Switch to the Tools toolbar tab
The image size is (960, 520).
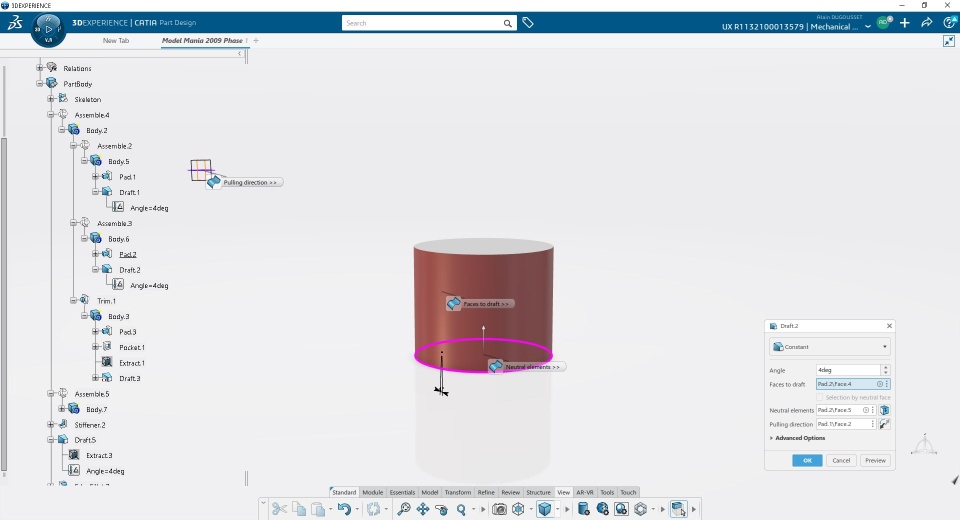(607, 492)
